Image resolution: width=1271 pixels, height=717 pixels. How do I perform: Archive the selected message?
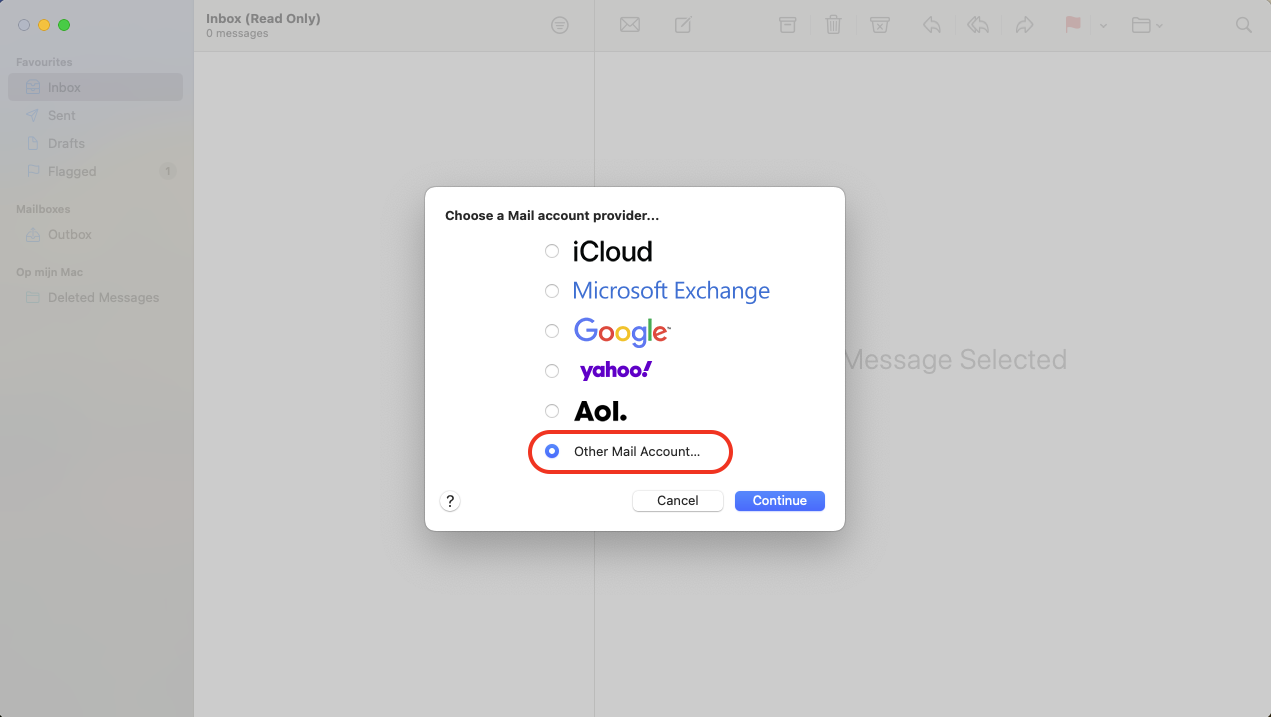click(787, 25)
